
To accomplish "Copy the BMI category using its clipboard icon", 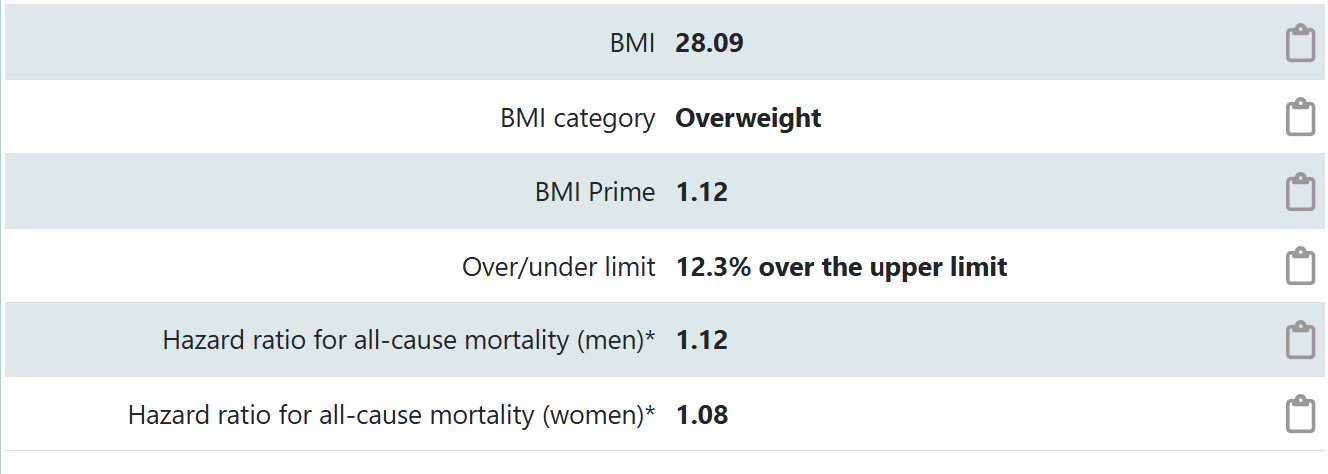I will (1300, 117).
